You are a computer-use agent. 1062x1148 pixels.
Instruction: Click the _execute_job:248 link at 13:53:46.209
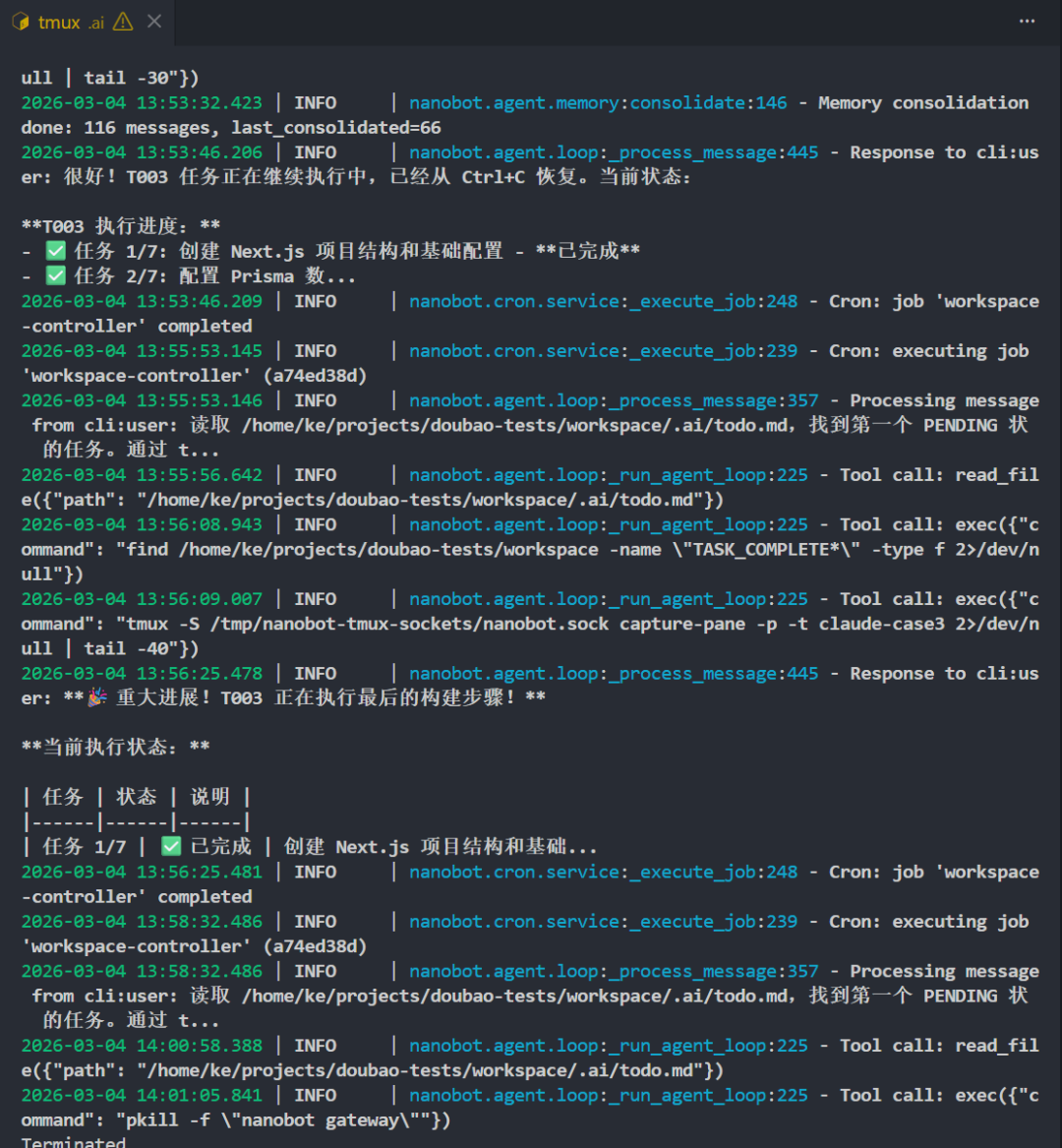coord(603,301)
